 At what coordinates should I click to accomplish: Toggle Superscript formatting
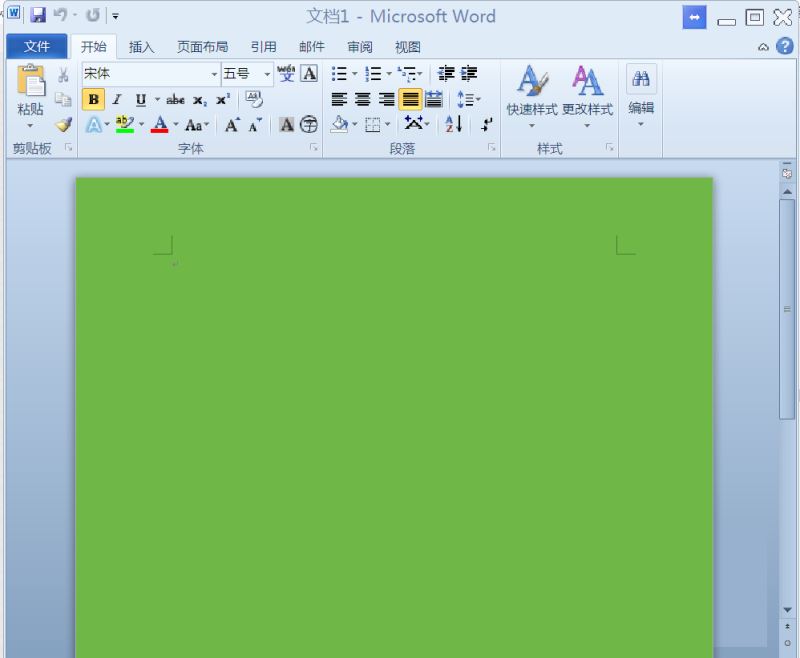(223, 99)
